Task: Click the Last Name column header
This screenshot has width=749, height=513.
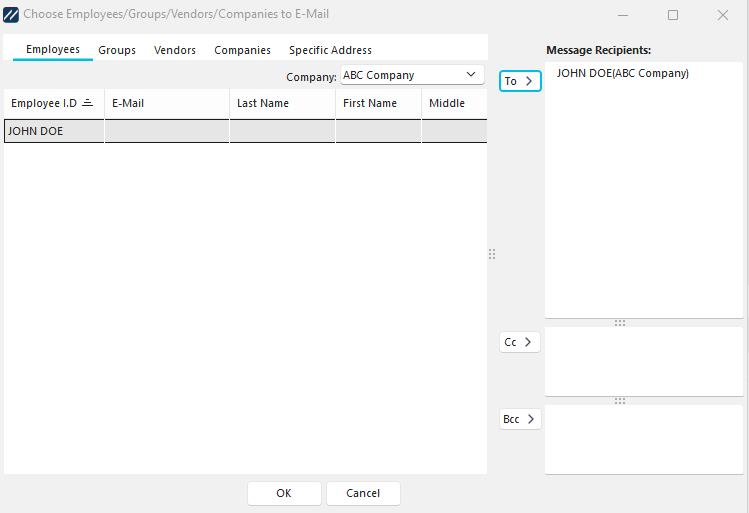Action: pyautogui.click(x=282, y=103)
